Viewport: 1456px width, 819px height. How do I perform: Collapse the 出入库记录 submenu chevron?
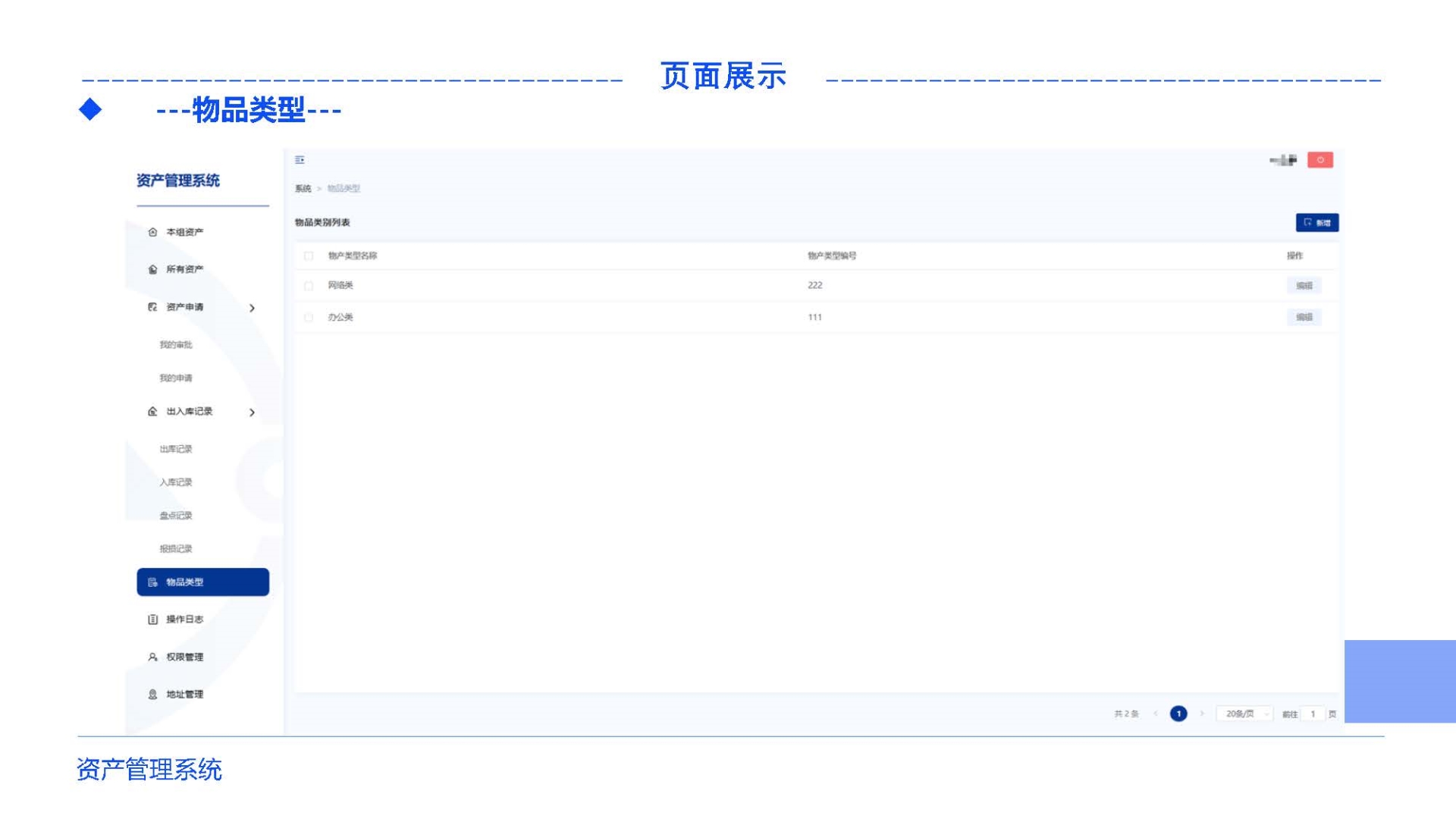pyautogui.click(x=253, y=413)
